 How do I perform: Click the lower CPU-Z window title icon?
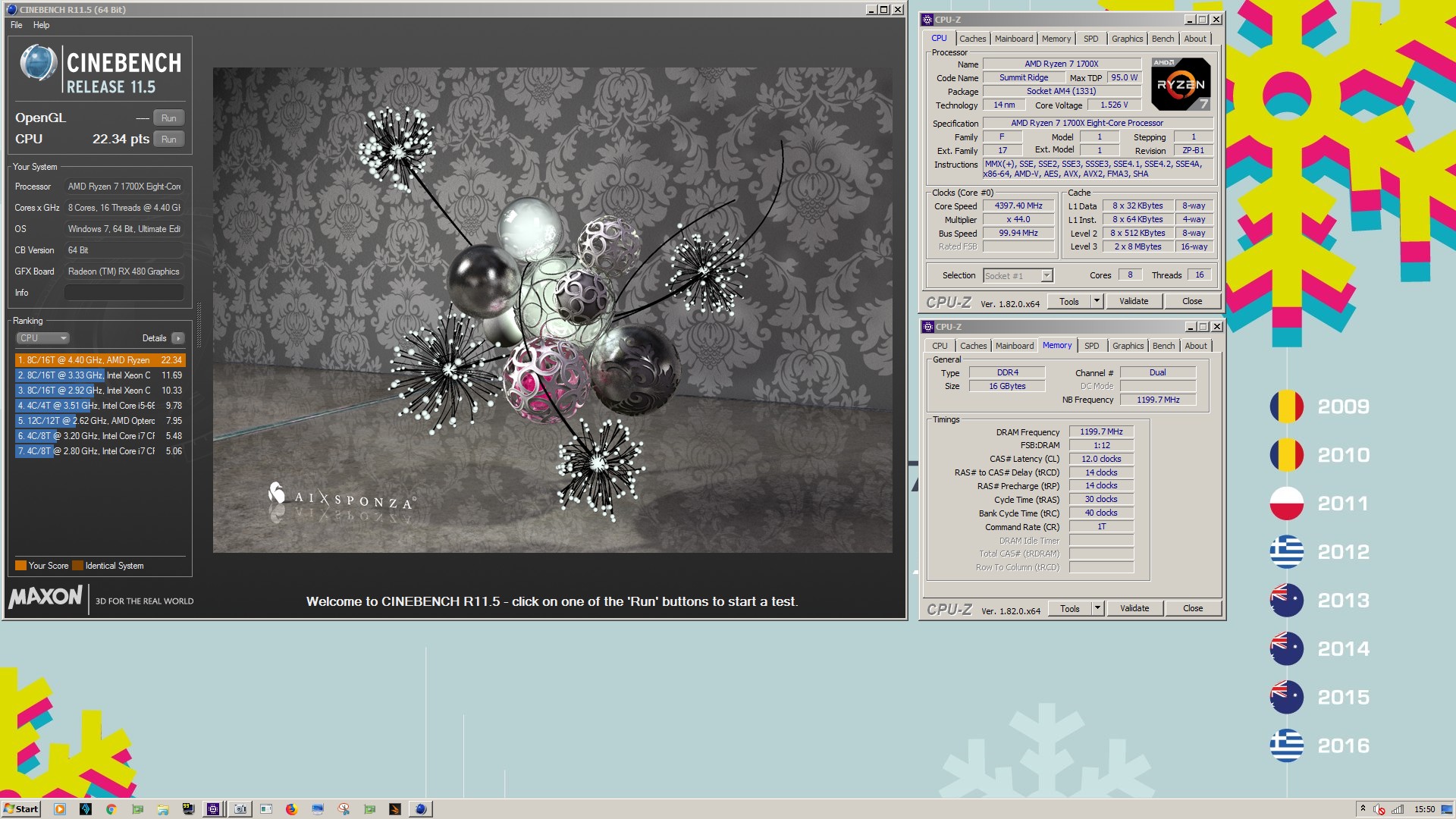(x=928, y=327)
